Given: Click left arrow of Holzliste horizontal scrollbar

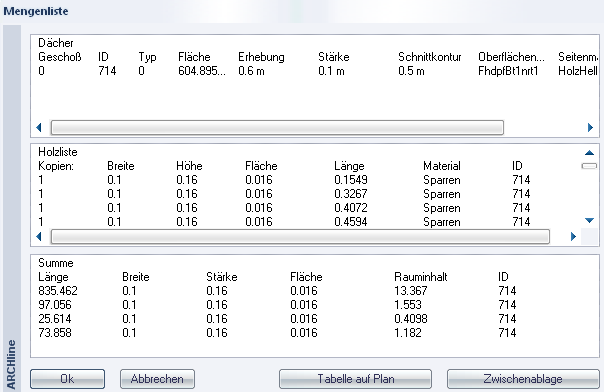Looking at the screenshot, I should pos(39,236).
